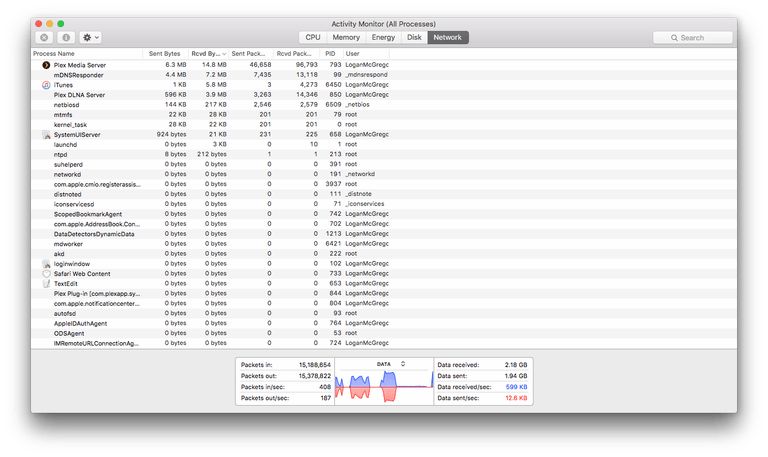Click the _mdnsrespond user cell
The height and width of the screenshot is (457, 768).
[x=366, y=75]
